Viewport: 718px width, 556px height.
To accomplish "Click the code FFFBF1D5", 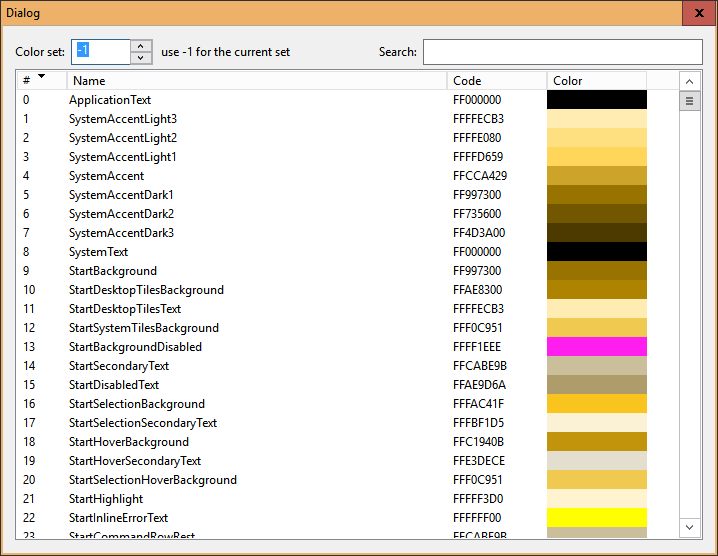I will (478, 423).
